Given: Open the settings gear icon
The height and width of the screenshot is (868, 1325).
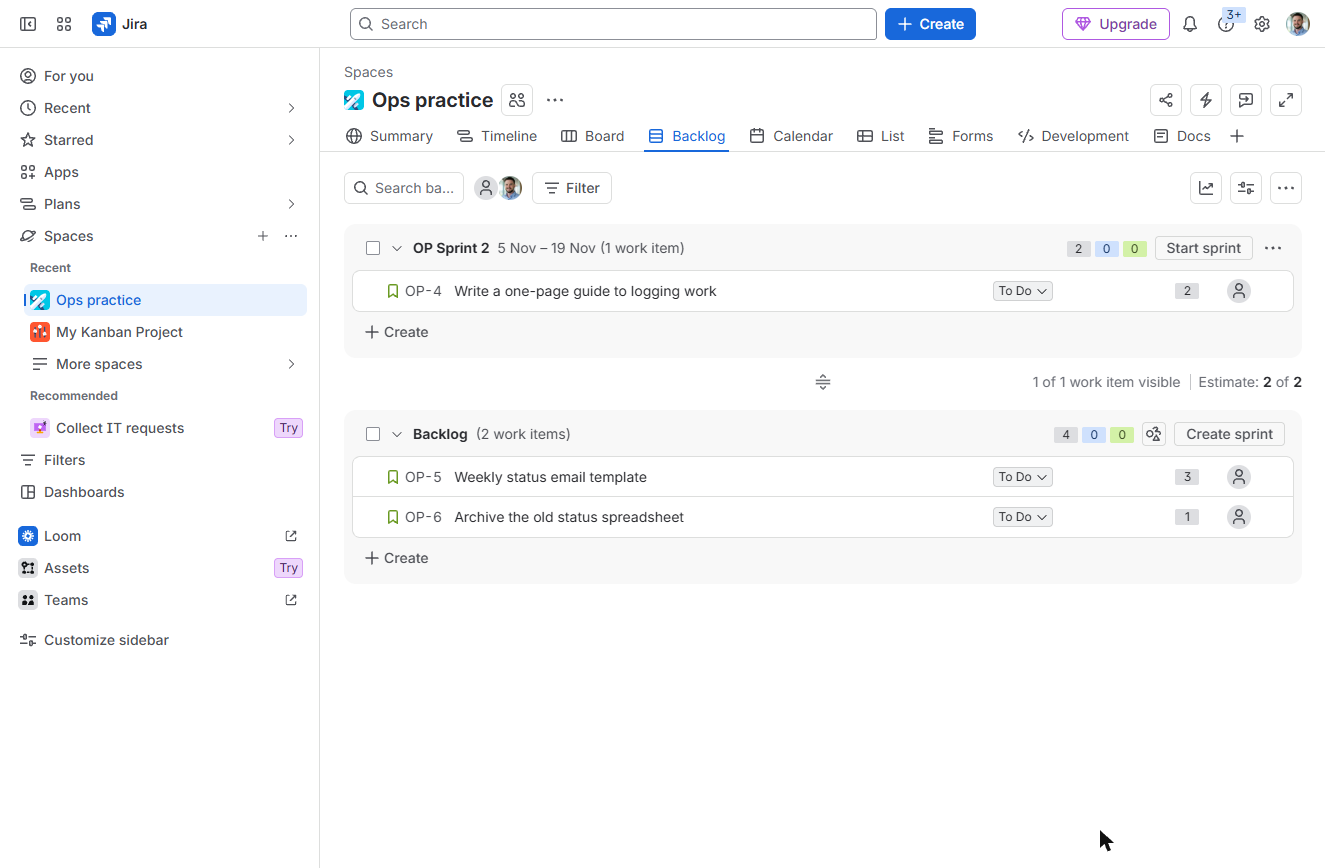Looking at the screenshot, I should (1262, 24).
